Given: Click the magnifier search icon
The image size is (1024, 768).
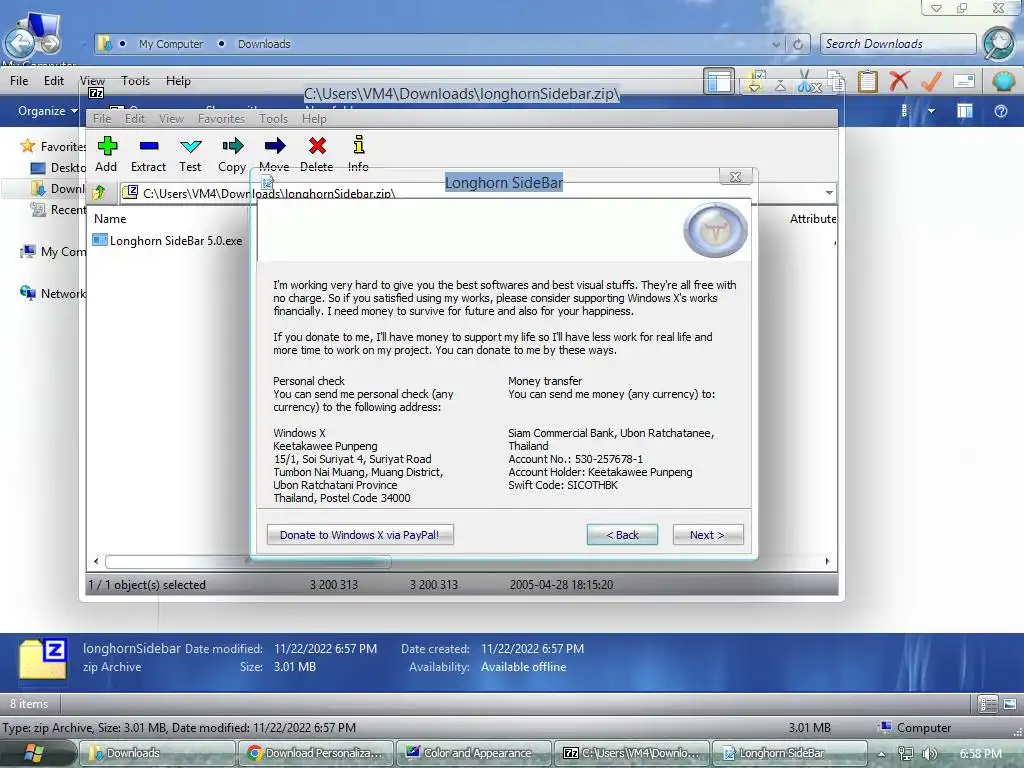Looking at the screenshot, I should click(998, 44).
